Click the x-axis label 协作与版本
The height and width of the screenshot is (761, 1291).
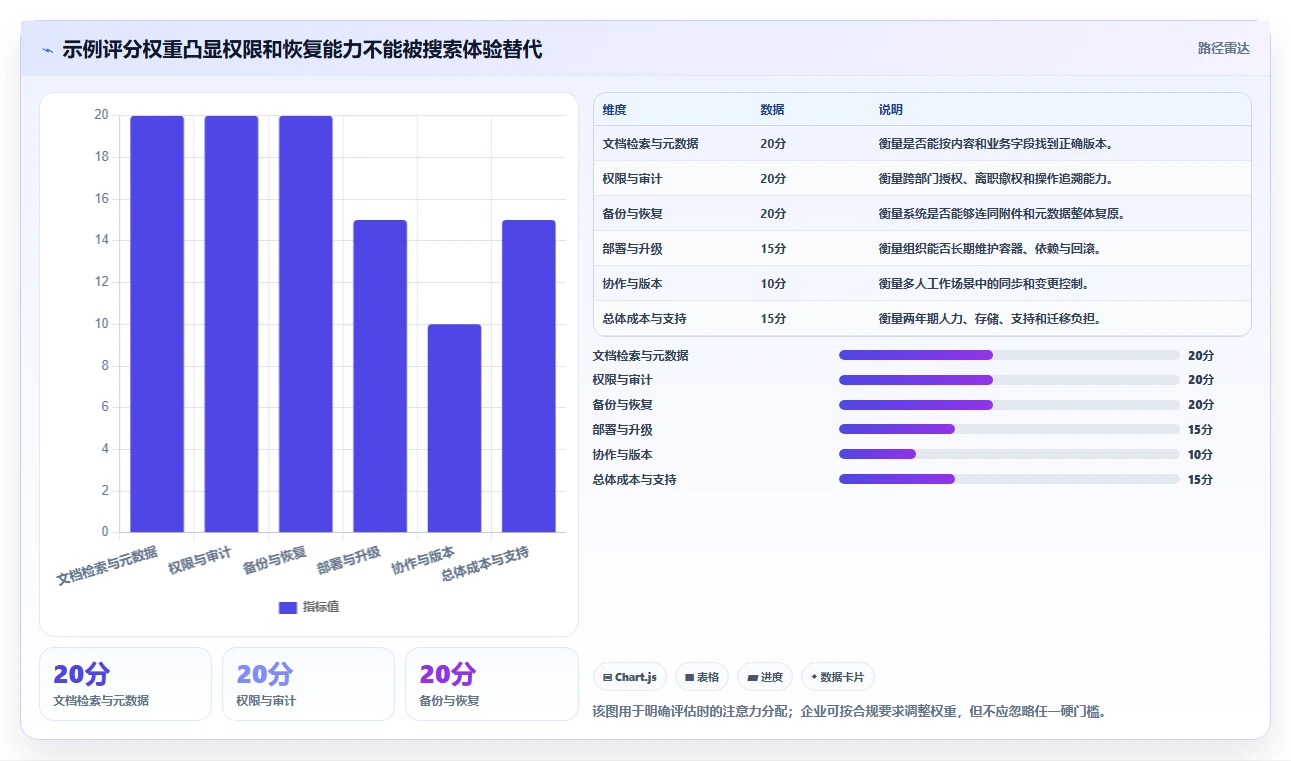[422, 560]
